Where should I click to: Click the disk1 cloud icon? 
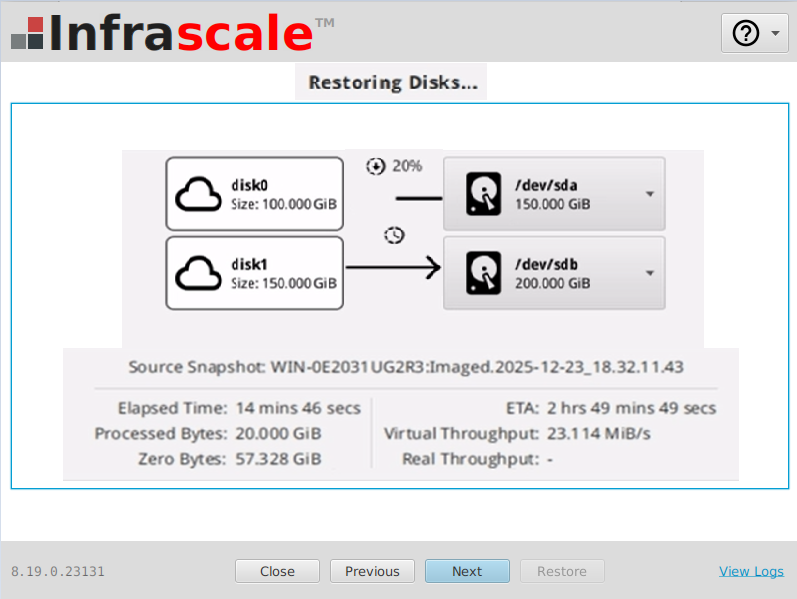click(x=198, y=272)
